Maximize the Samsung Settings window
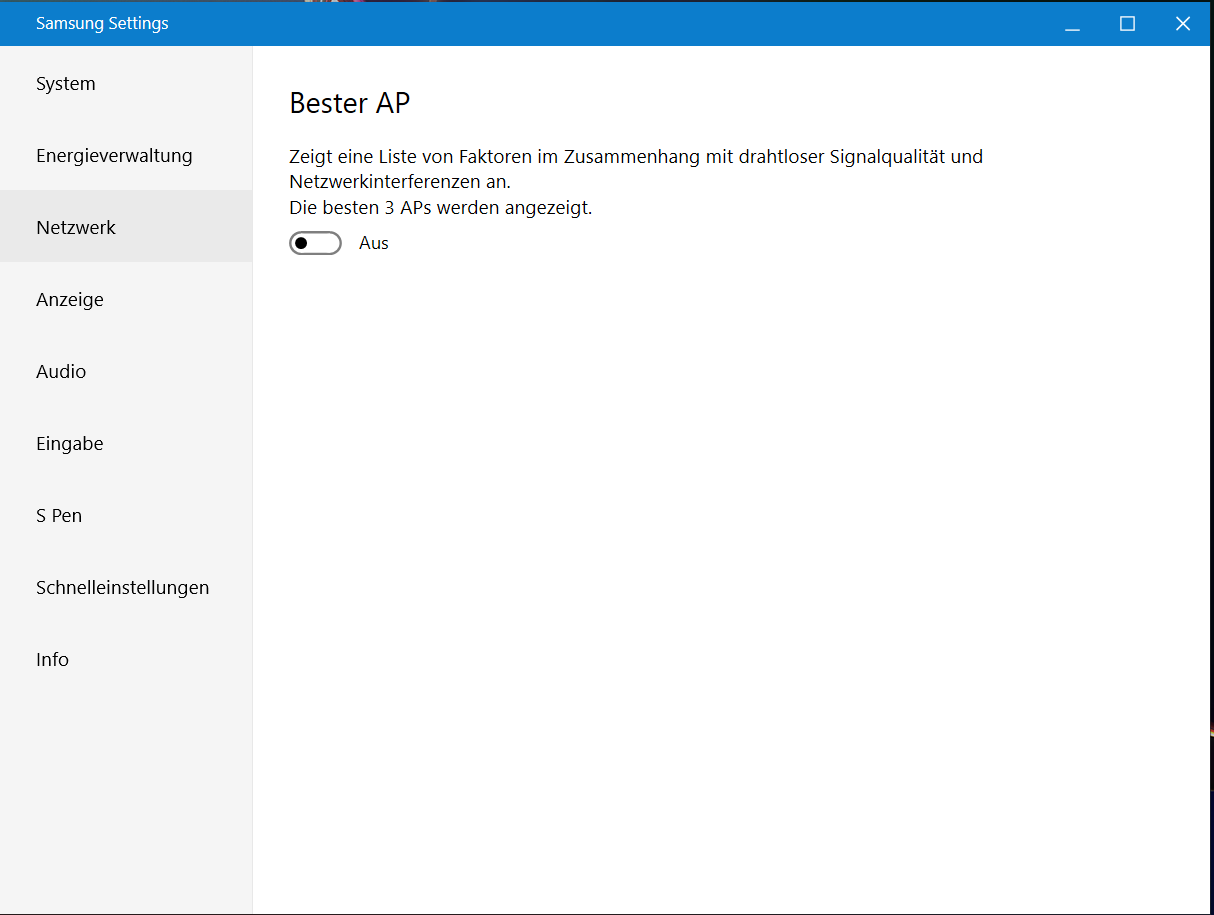 pos(1127,24)
